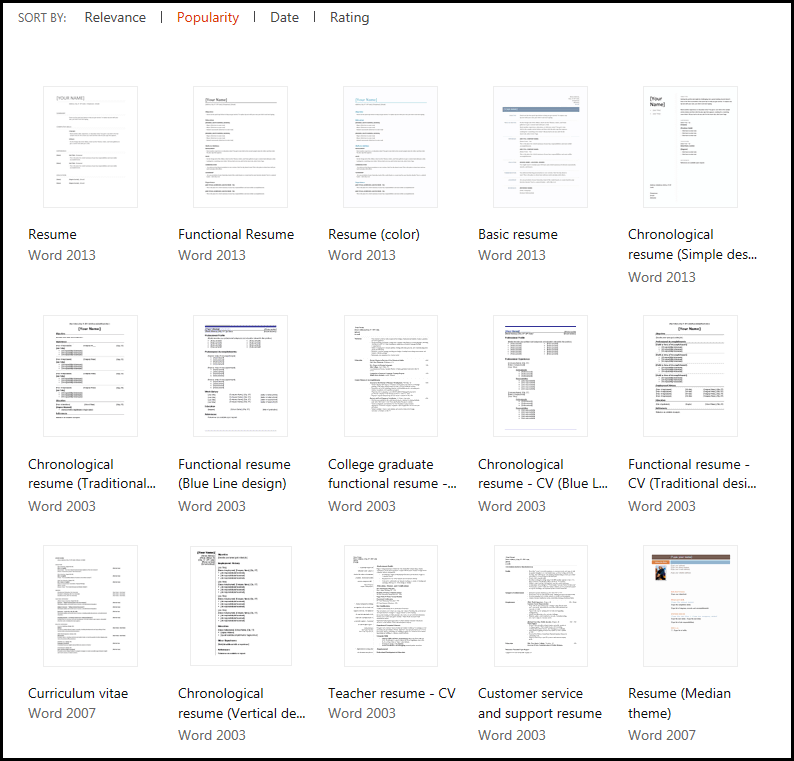Click 'Chronological resume (Traditional...' title link

(x=92, y=474)
